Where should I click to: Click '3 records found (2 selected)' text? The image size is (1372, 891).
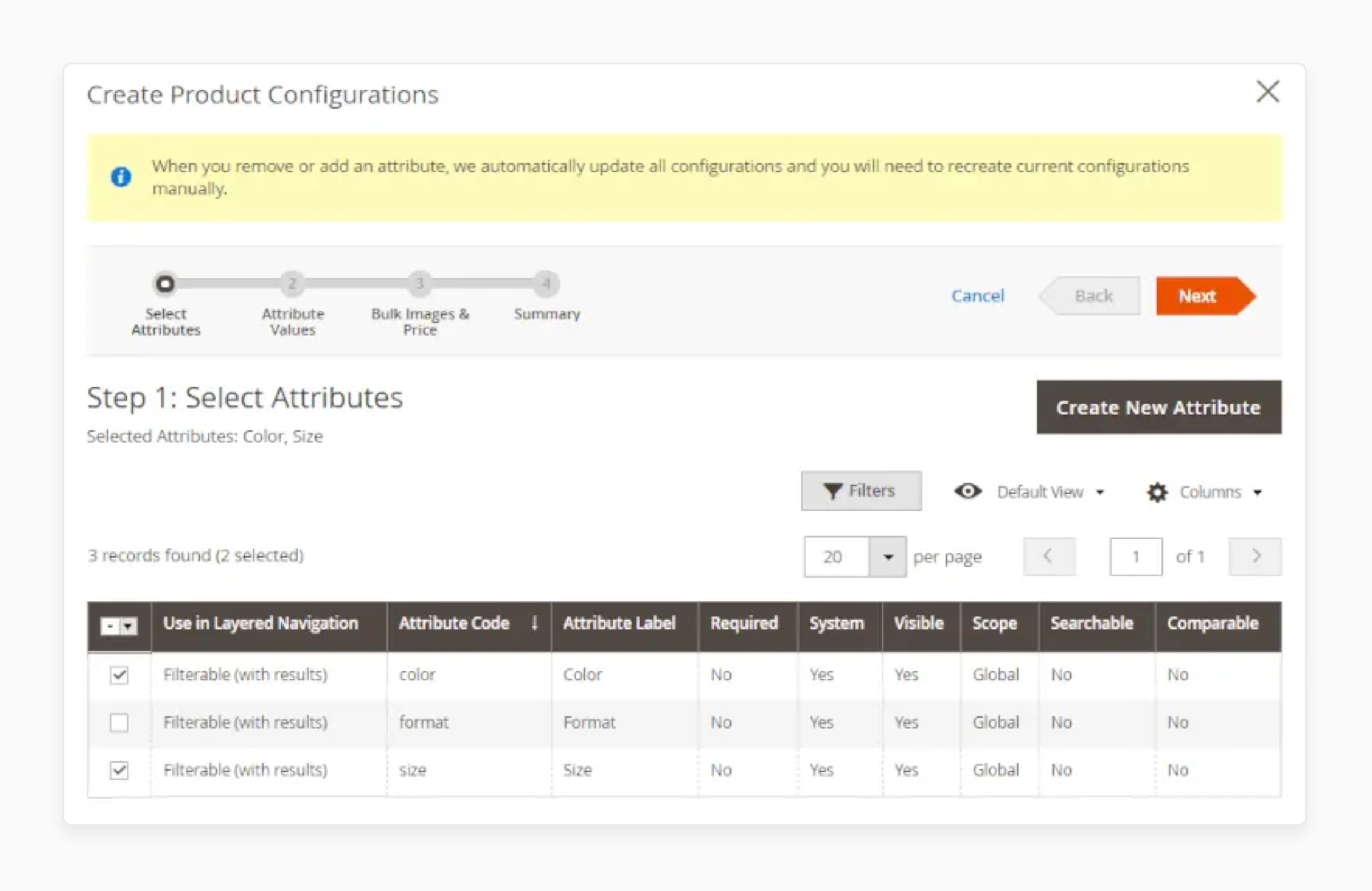pos(196,555)
